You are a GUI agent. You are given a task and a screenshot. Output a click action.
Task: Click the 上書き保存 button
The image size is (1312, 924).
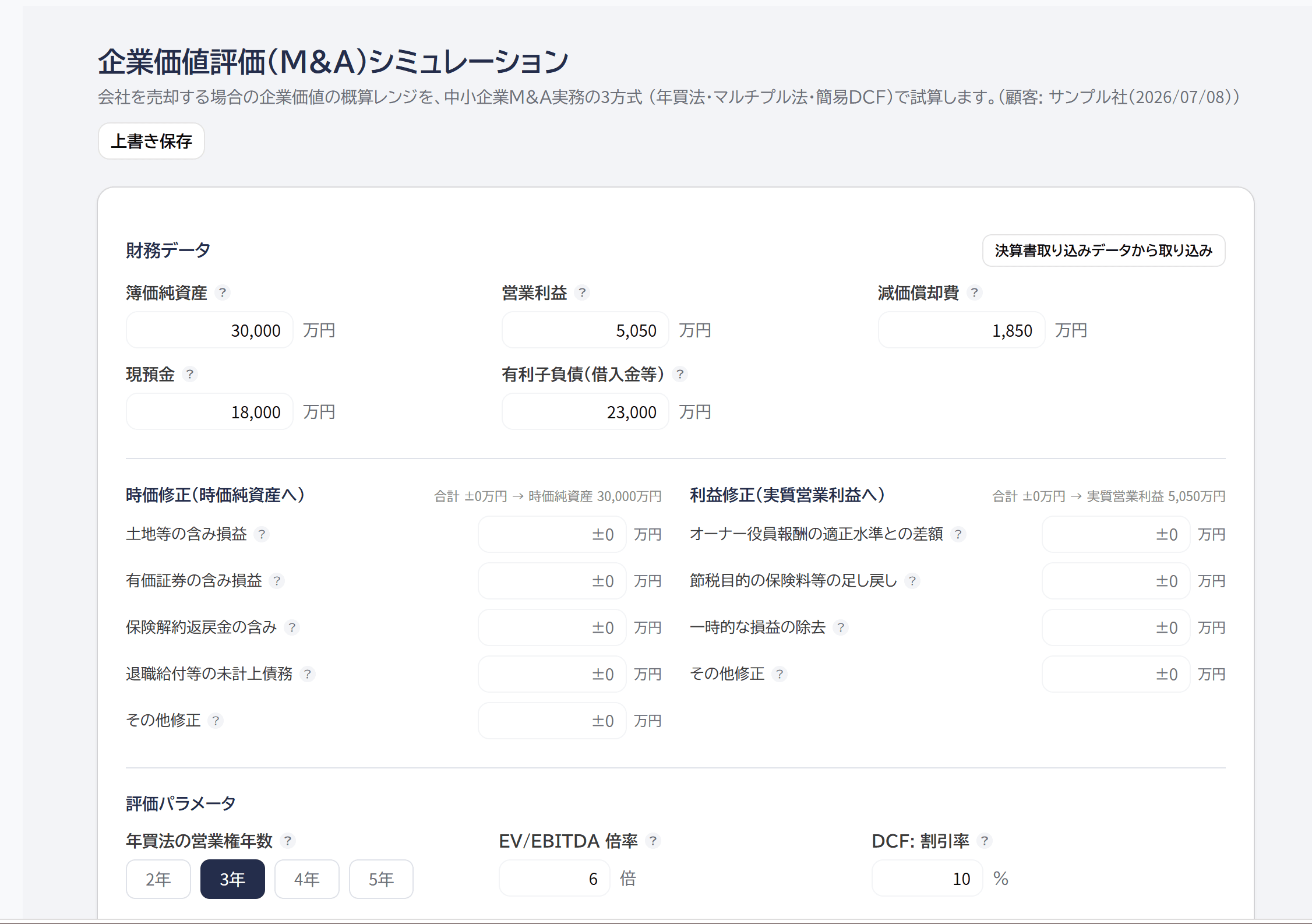click(151, 141)
